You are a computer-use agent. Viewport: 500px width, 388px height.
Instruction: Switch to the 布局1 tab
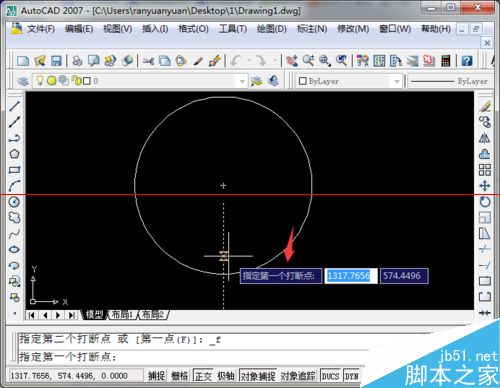pos(122,314)
